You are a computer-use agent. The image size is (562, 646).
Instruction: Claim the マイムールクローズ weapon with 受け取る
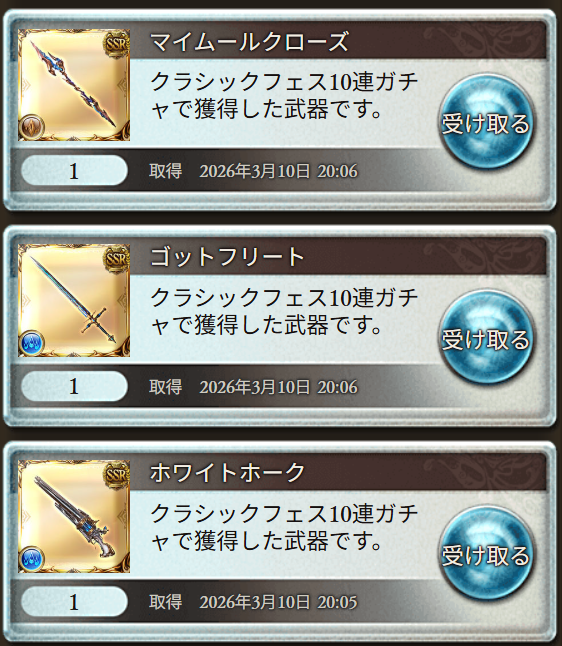coord(486,122)
